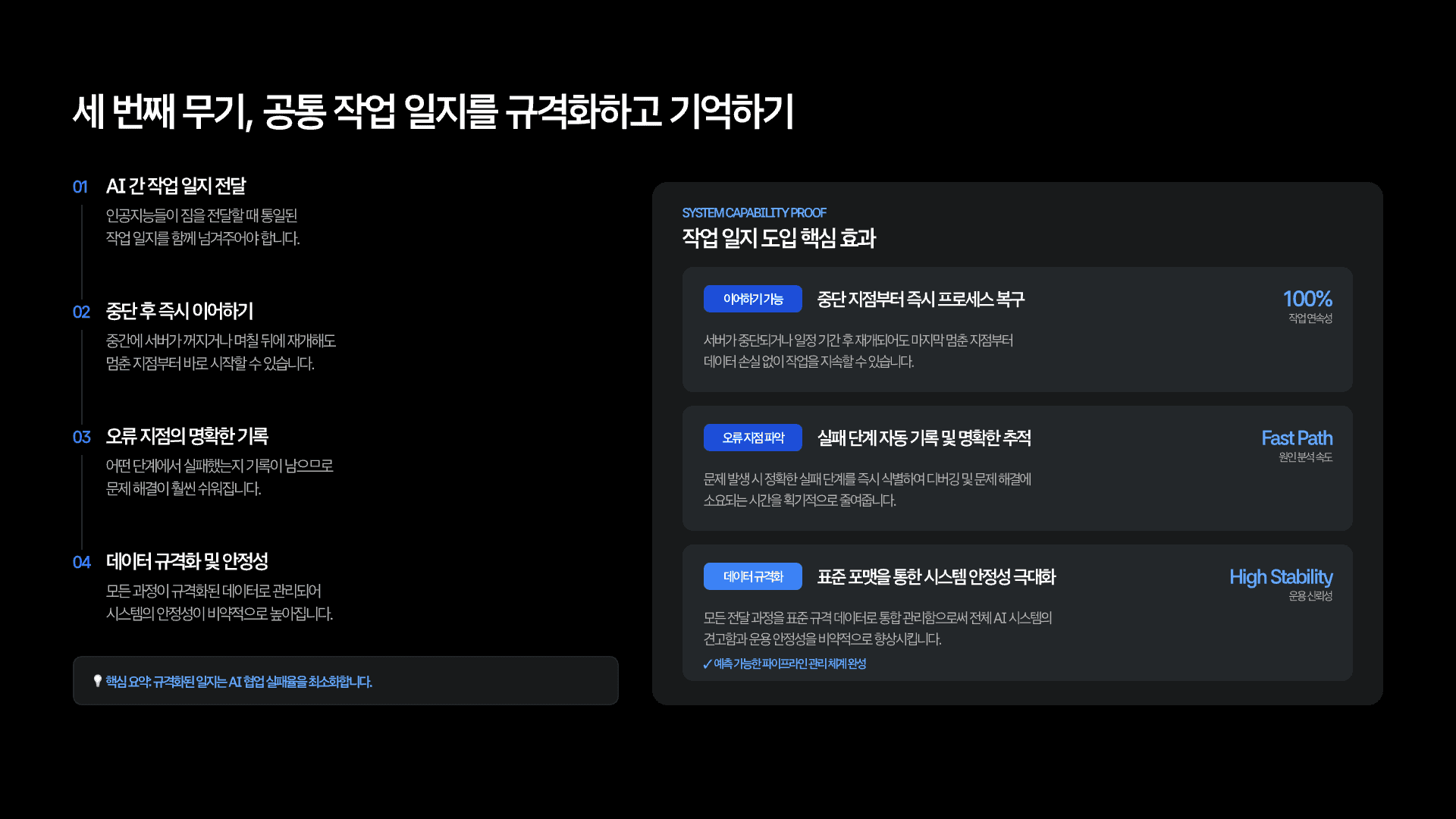Click heading 중단 후 즉시 이어하기

coord(180,311)
